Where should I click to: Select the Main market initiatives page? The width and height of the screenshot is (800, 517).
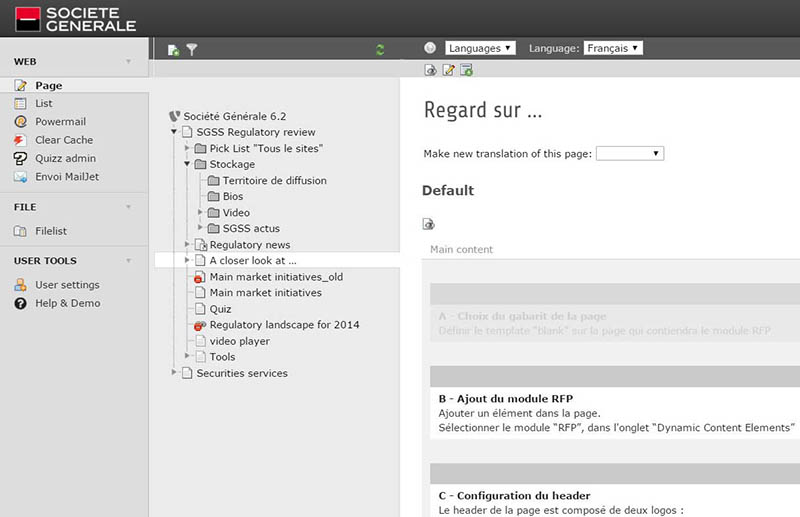pyautogui.click(x=265, y=293)
